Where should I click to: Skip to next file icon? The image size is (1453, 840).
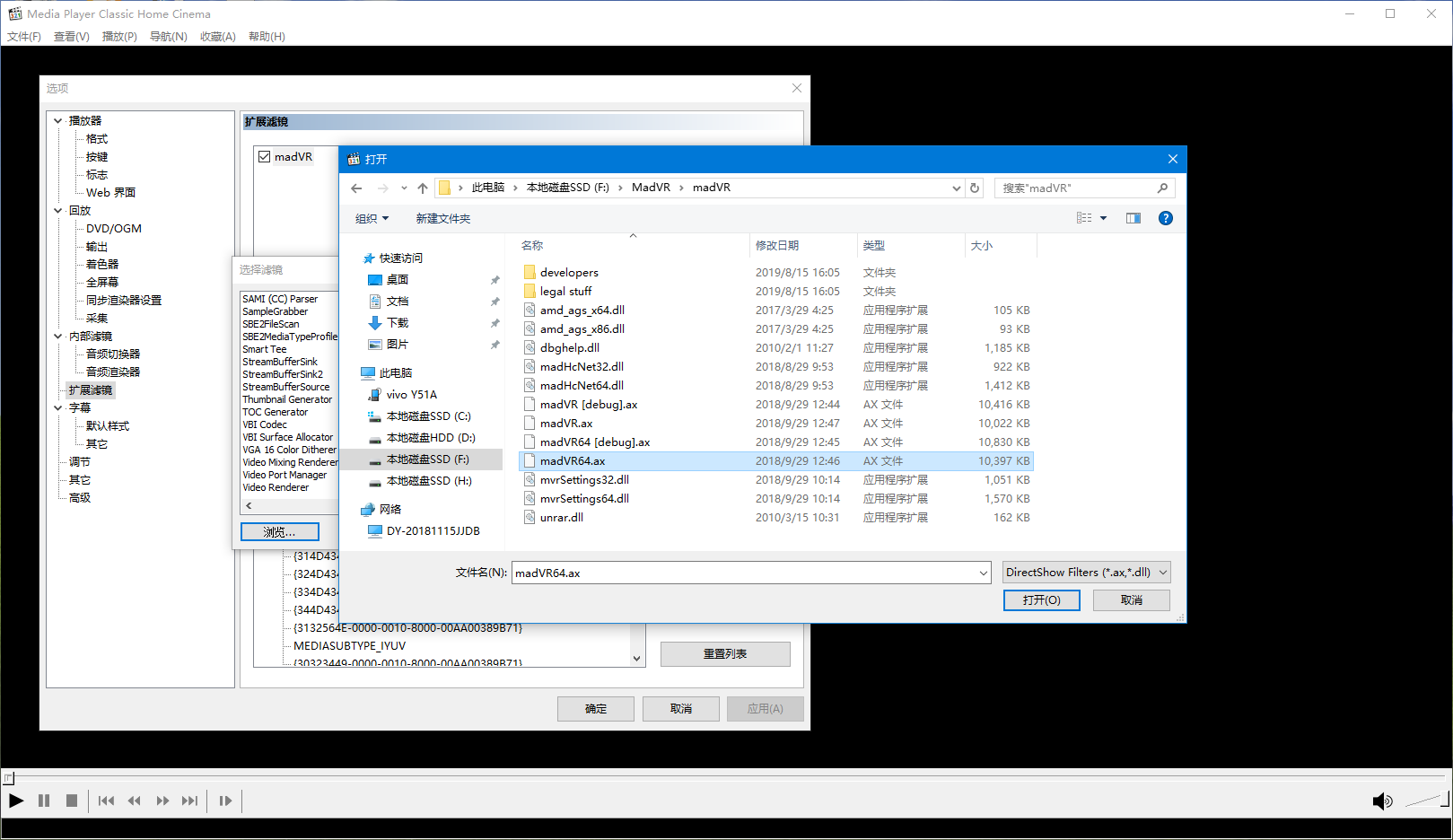click(190, 801)
